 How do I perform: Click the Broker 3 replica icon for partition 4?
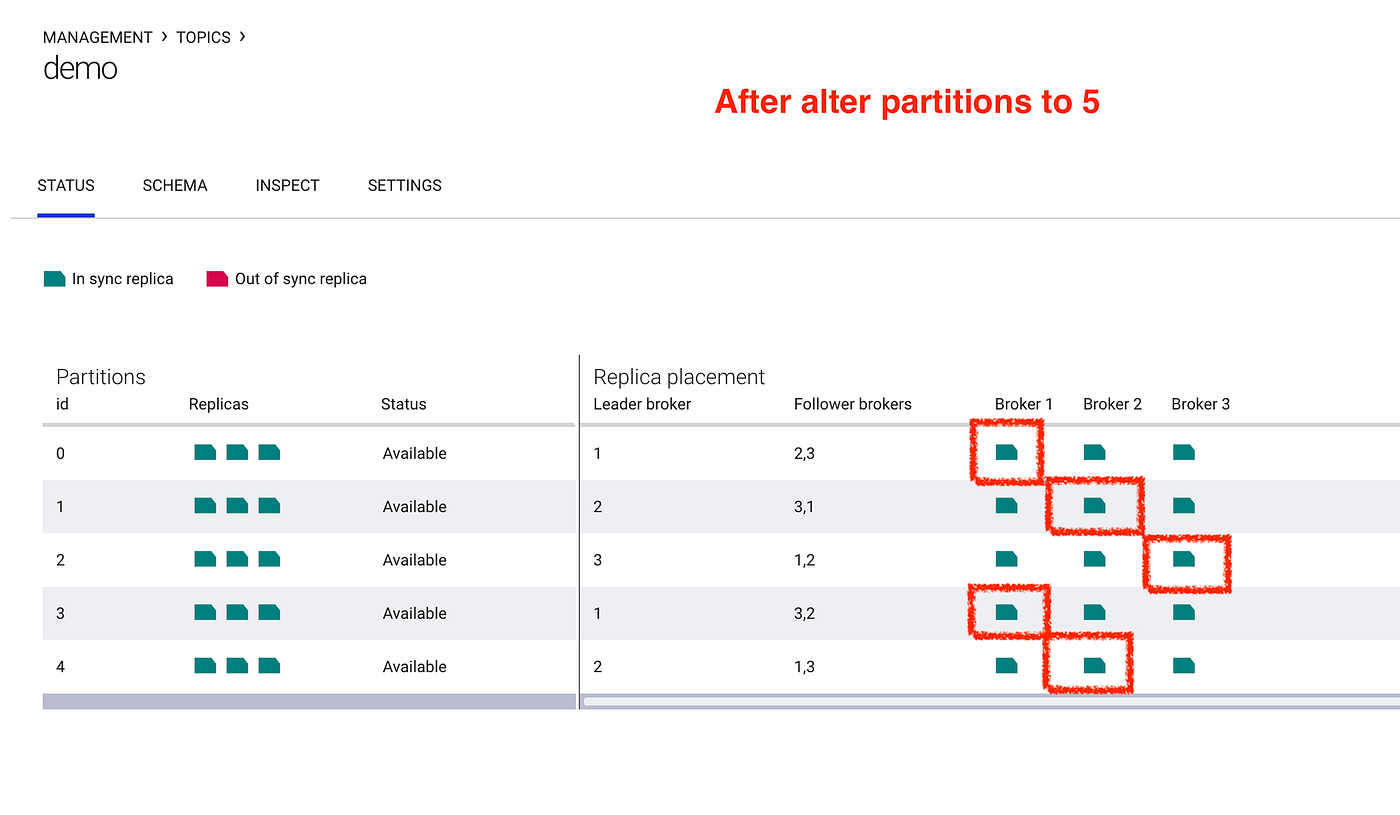(x=1183, y=665)
